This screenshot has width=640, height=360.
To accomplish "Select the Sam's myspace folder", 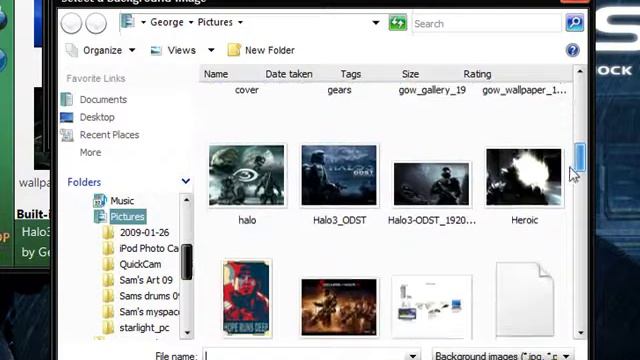I will click(149, 312).
